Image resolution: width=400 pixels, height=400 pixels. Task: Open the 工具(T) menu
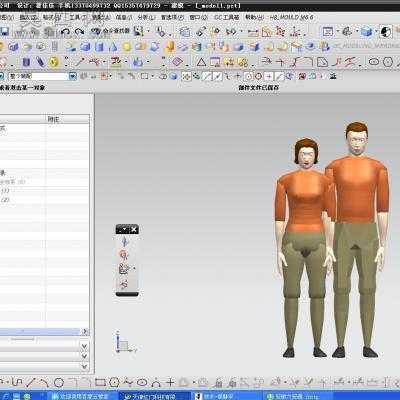click(77, 17)
